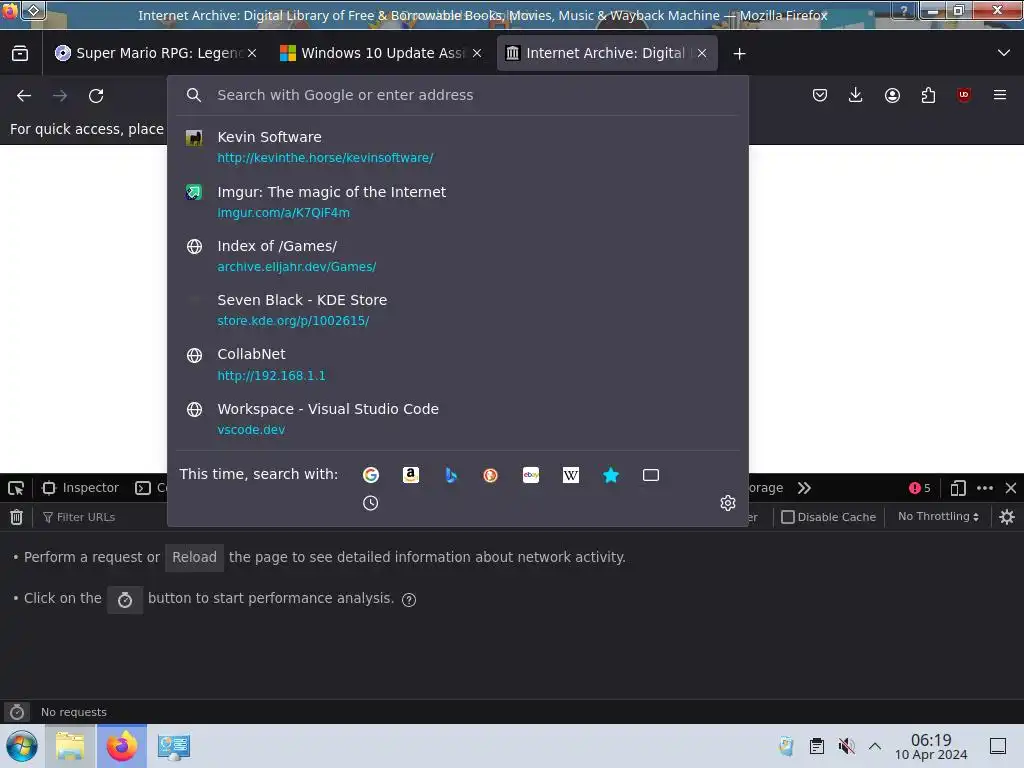Screen dimensions: 1024x768
Task: Click the Reload button in Network panel
Action: click(x=194, y=558)
